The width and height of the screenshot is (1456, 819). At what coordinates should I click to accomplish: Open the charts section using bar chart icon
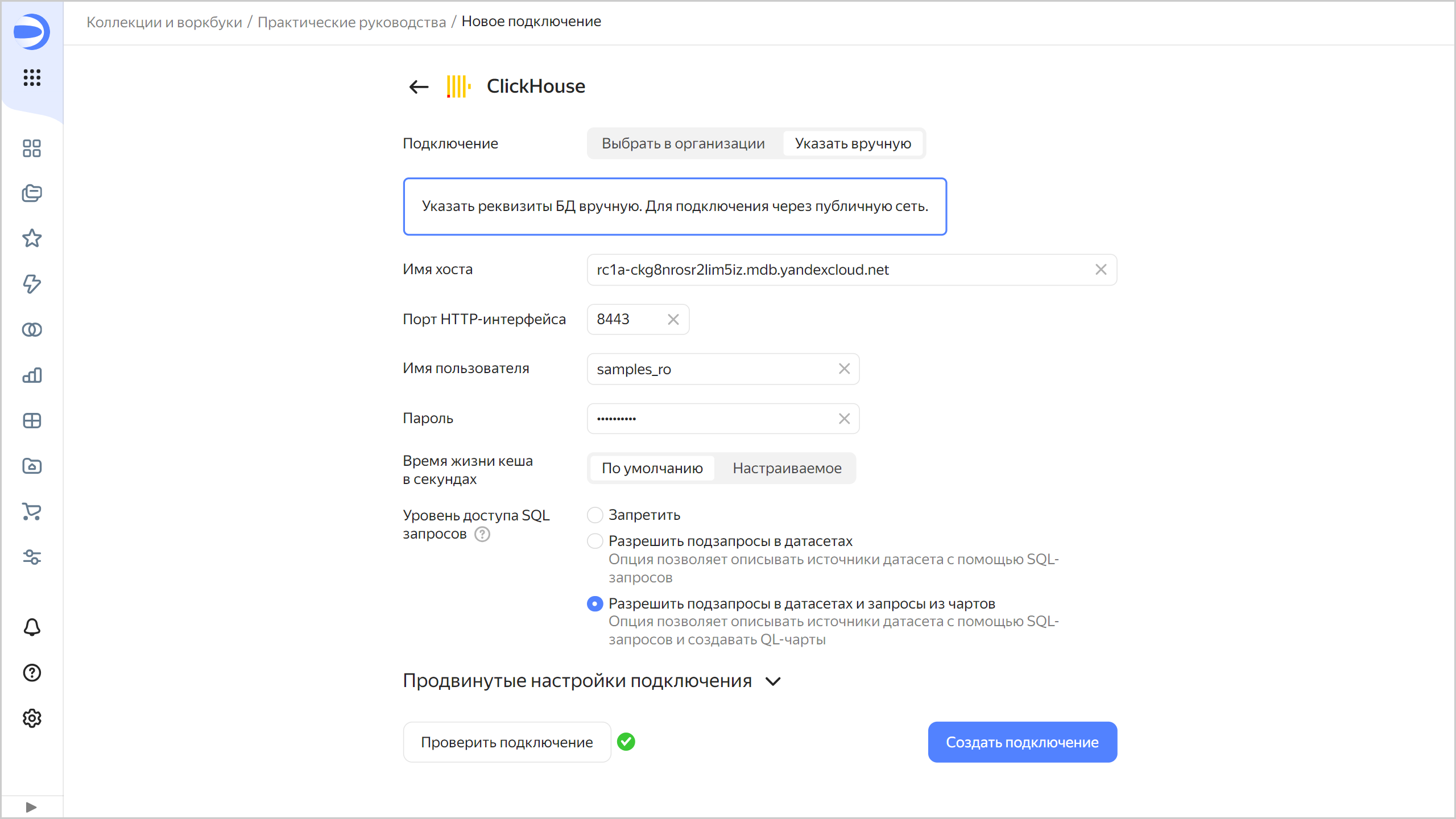31,375
